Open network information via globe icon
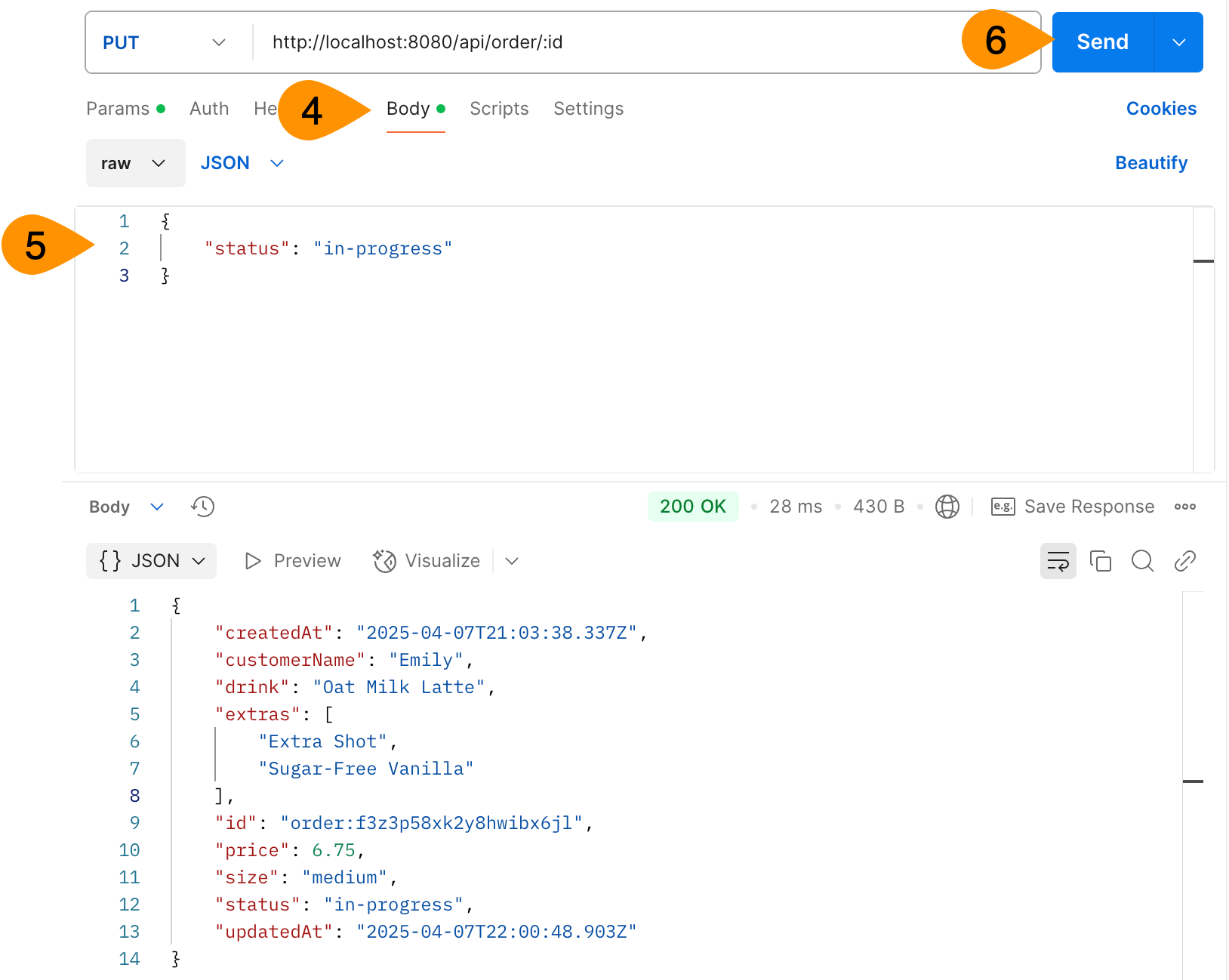 947,507
